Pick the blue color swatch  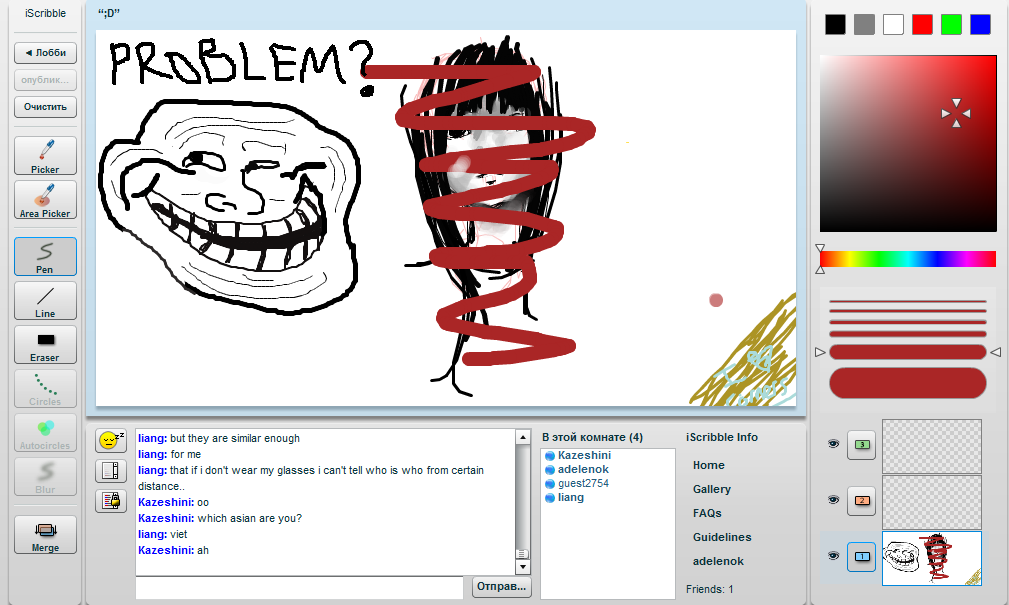980,24
